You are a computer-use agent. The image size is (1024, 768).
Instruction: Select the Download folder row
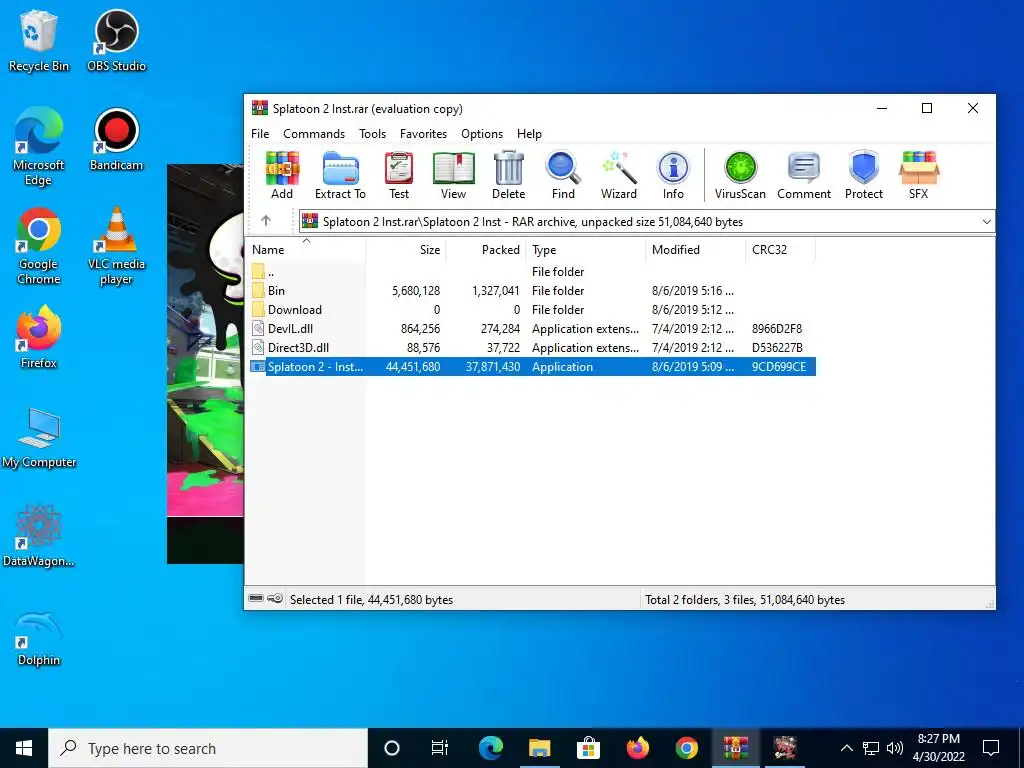click(x=532, y=310)
